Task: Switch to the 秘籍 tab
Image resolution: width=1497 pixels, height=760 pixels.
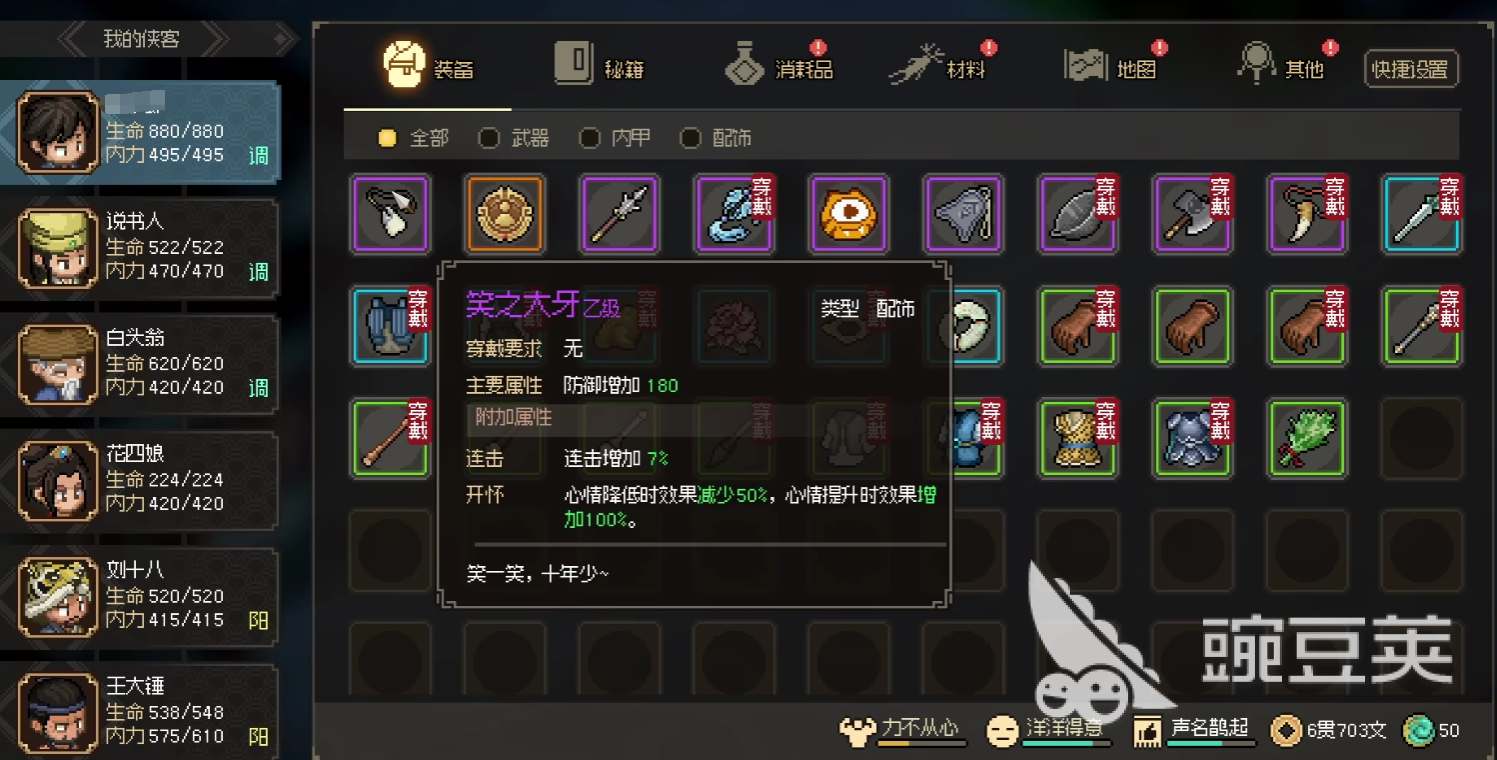Action: coord(598,67)
